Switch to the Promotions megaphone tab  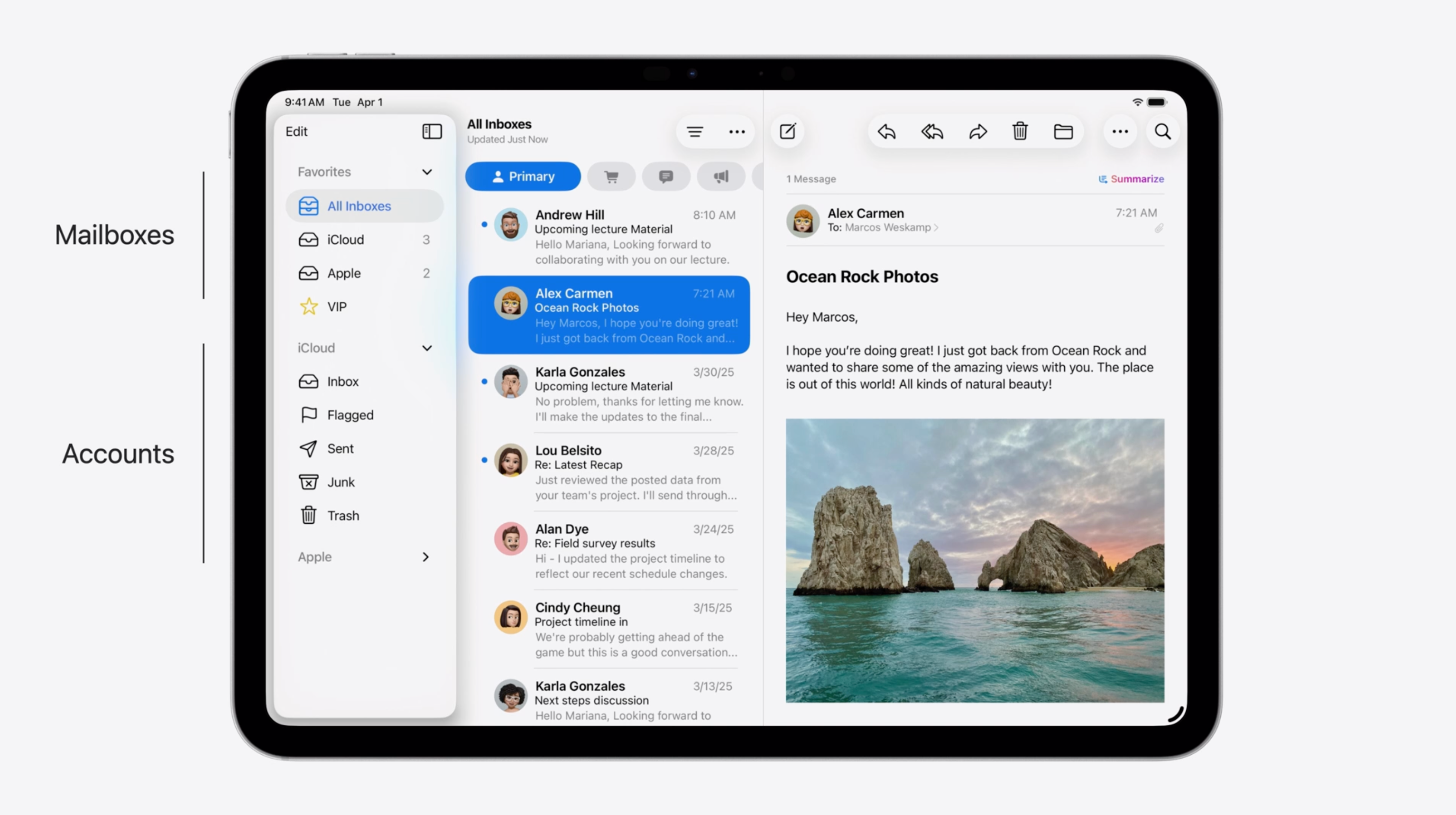pos(721,177)
